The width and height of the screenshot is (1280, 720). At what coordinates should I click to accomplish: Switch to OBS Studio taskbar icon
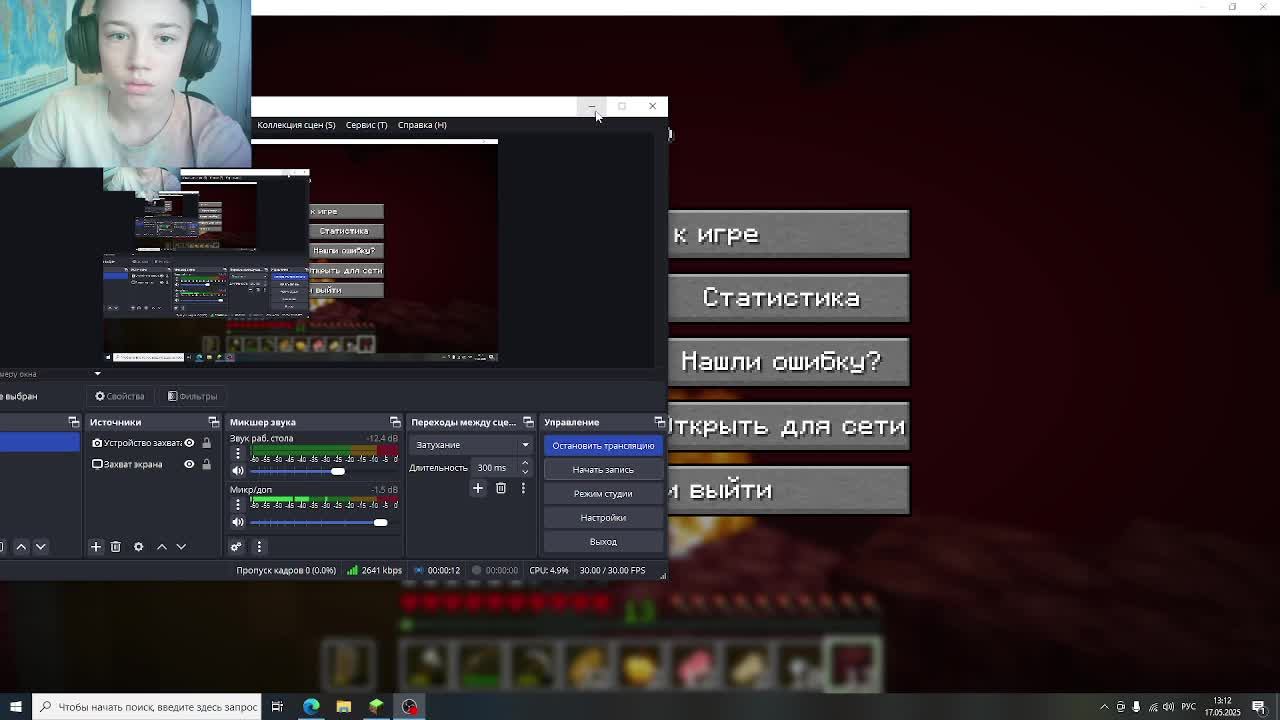click(409, 707)
